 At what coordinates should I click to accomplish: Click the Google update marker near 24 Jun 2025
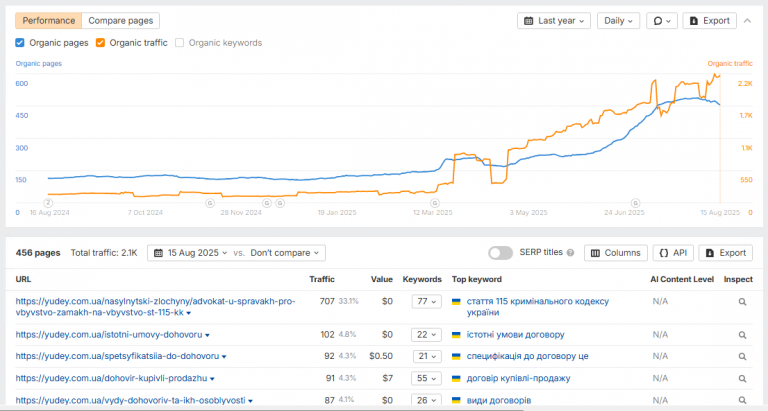(635, 203)
